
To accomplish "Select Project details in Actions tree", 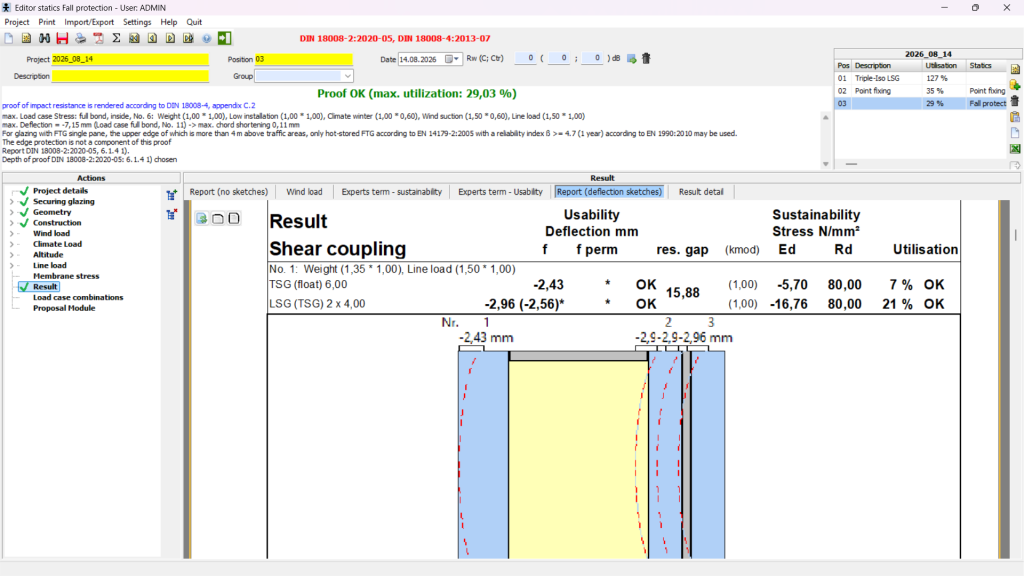I will (60, 191).
